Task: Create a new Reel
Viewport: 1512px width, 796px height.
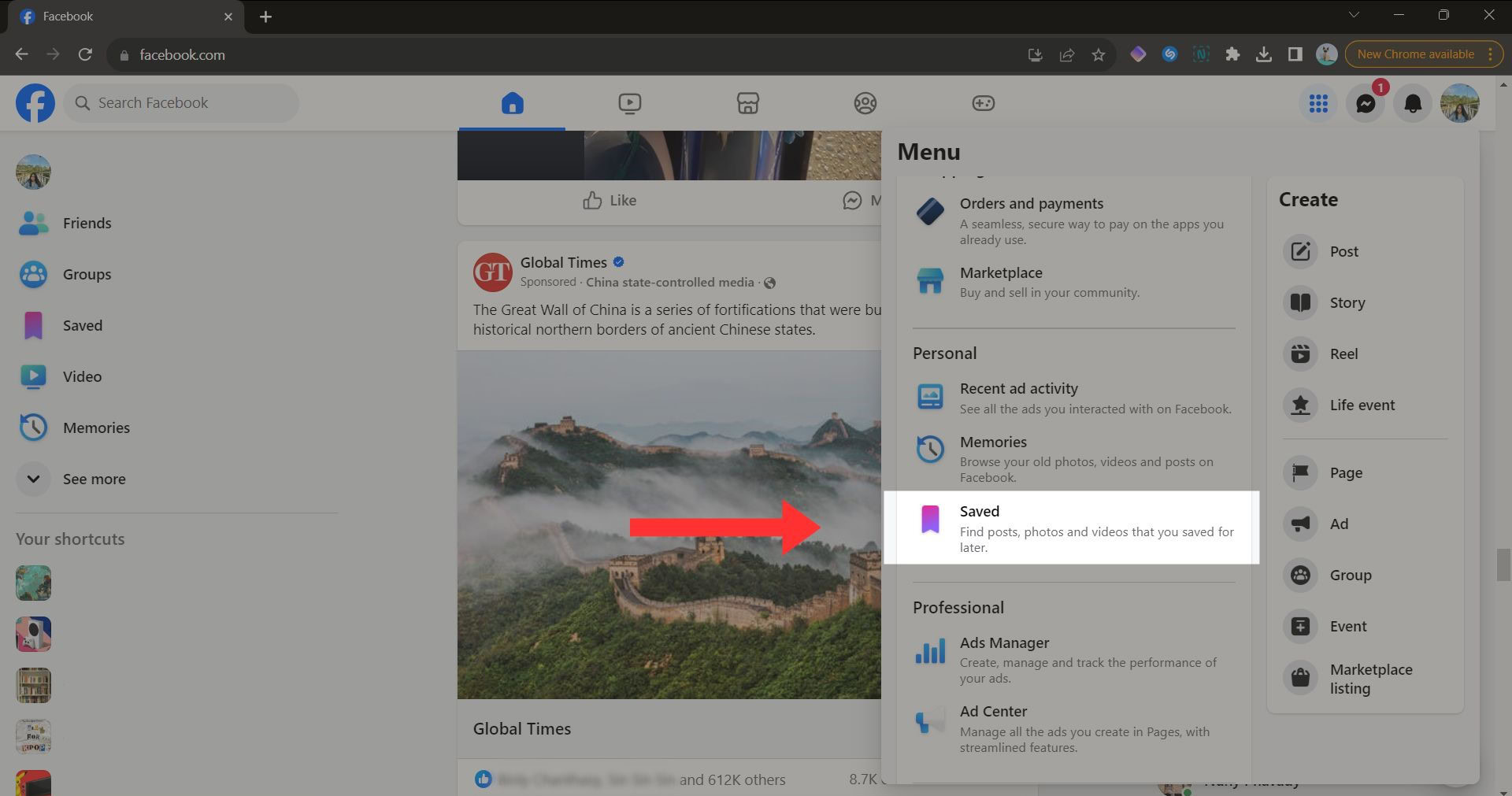Action: tap(1343, 354)
